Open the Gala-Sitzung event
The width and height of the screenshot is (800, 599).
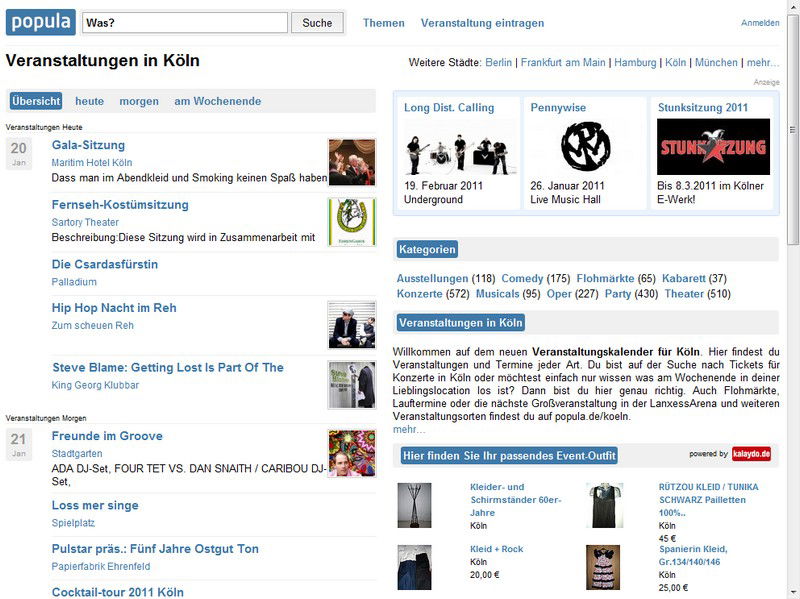88,145
